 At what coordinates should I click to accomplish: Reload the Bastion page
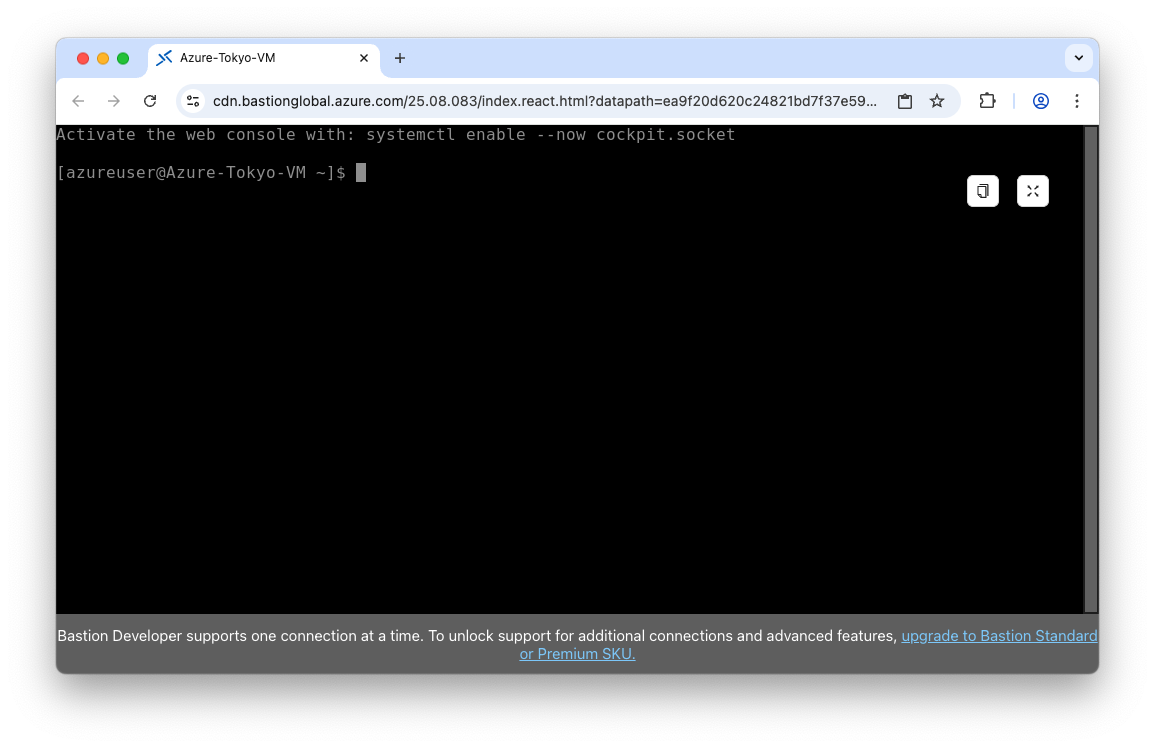point(150,101)
